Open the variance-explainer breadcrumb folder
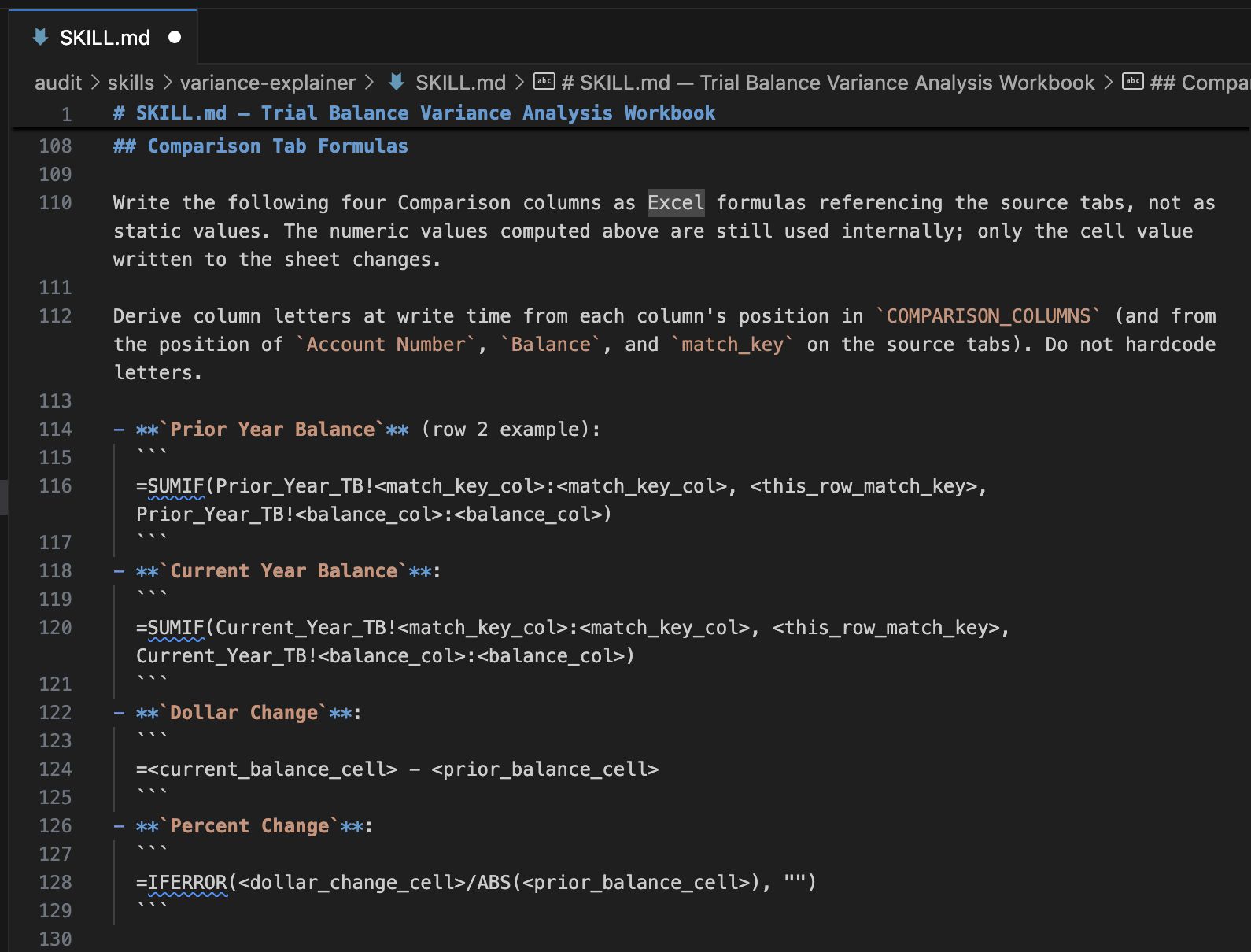 [268, 83]
